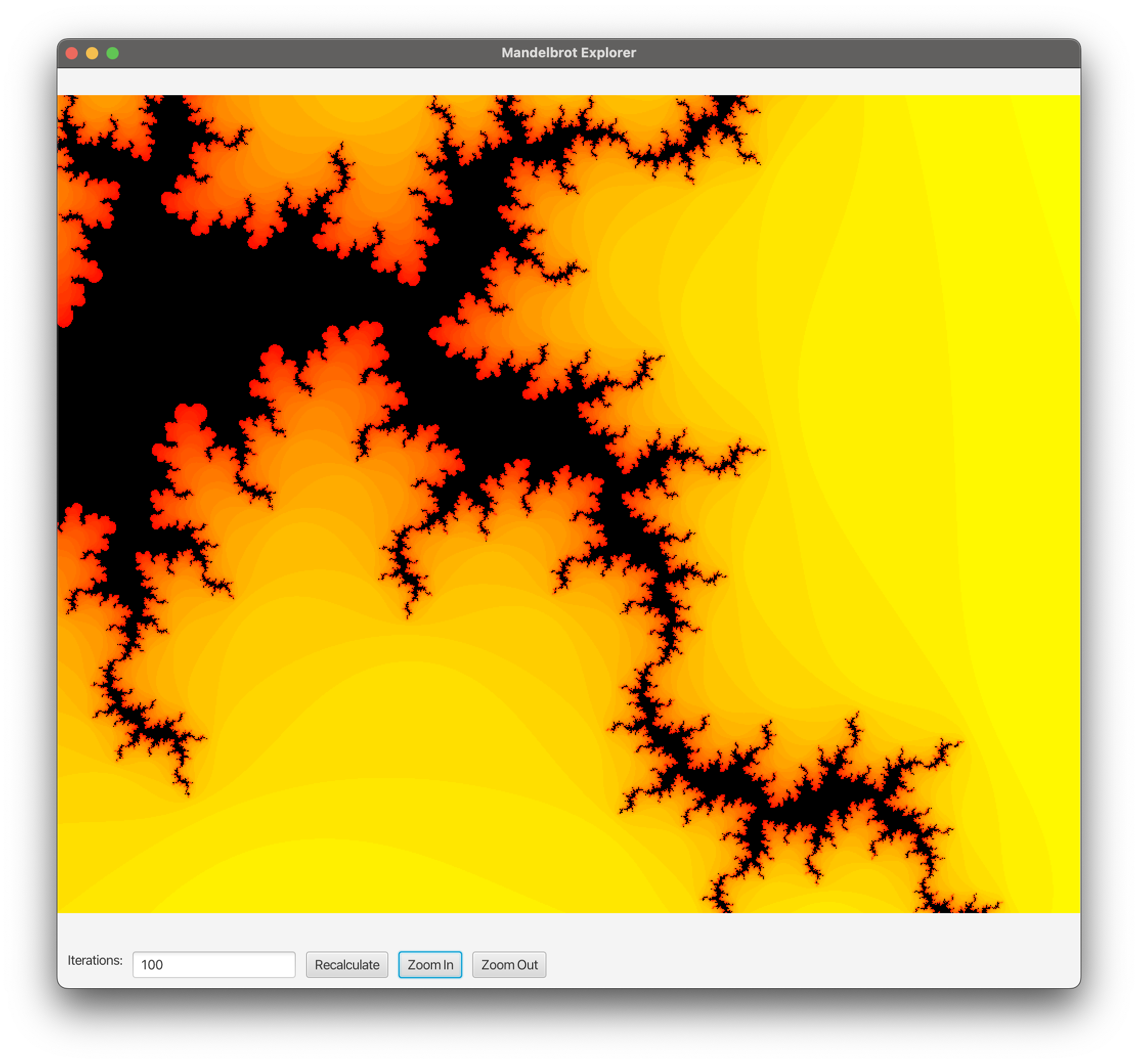1138x1064 pixels.
Task: Hit the Recalculate button
Action: 347,964
